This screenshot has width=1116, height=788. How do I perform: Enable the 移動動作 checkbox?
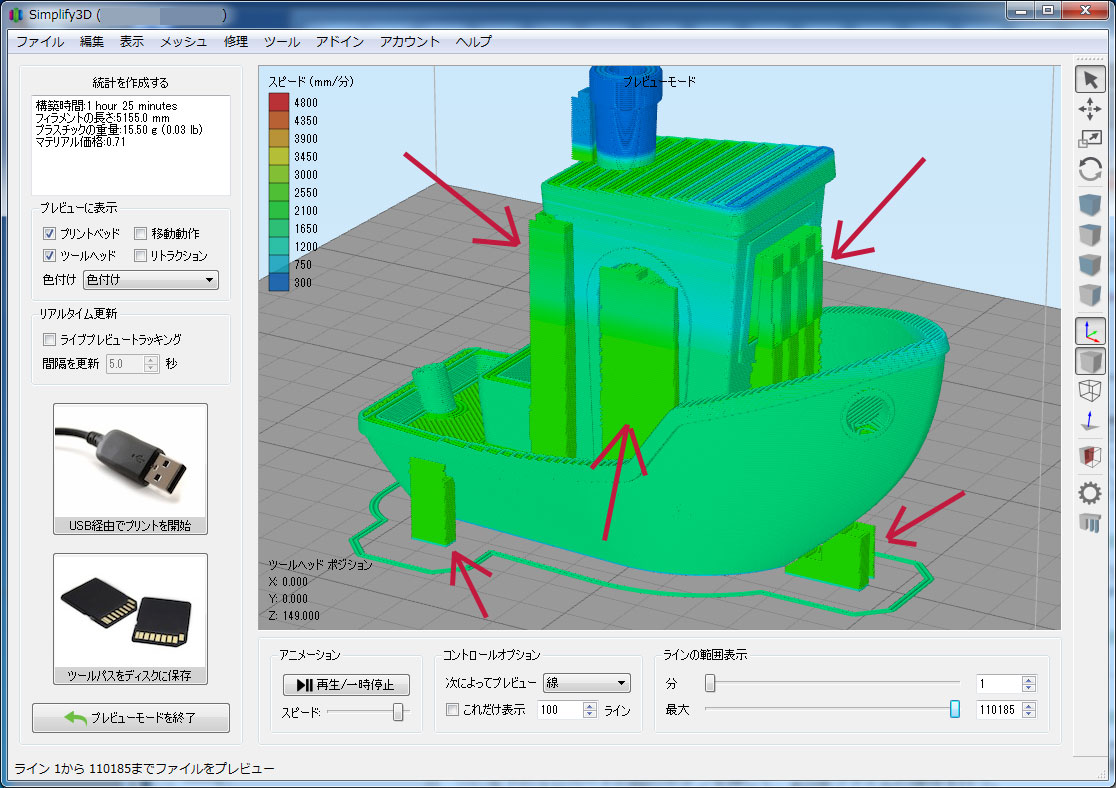tap(141, 233)
